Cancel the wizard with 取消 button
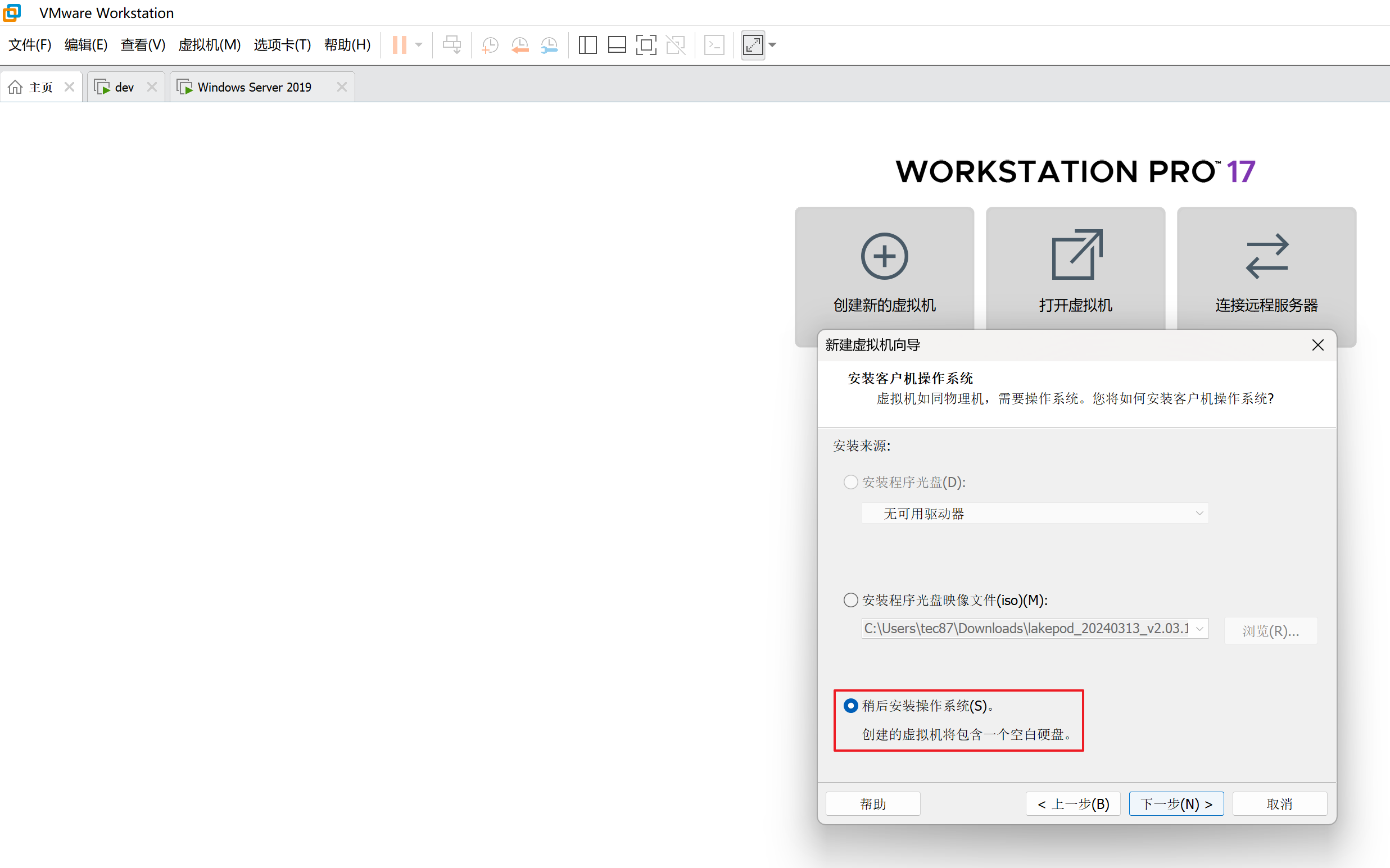 [x=1280, y=804]
